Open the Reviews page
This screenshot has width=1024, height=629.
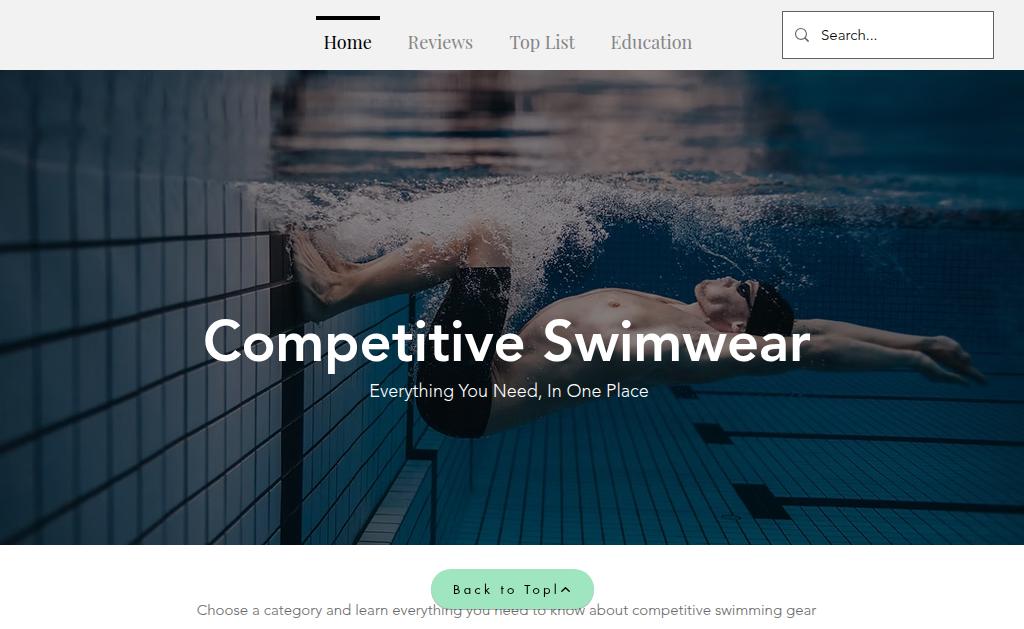point(440,42)
